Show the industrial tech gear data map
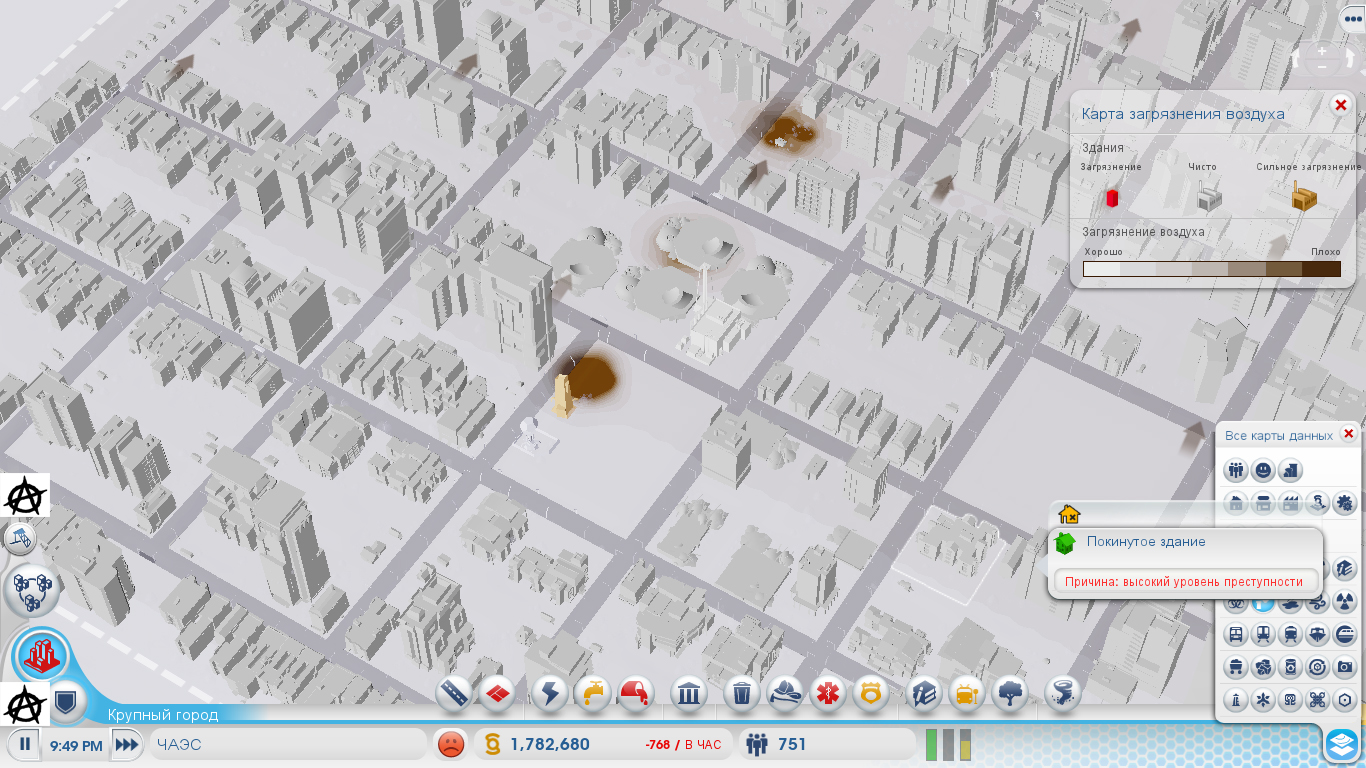This screenshot has height=768, width=1366. pyautogui.click(x=1345, y=503)
